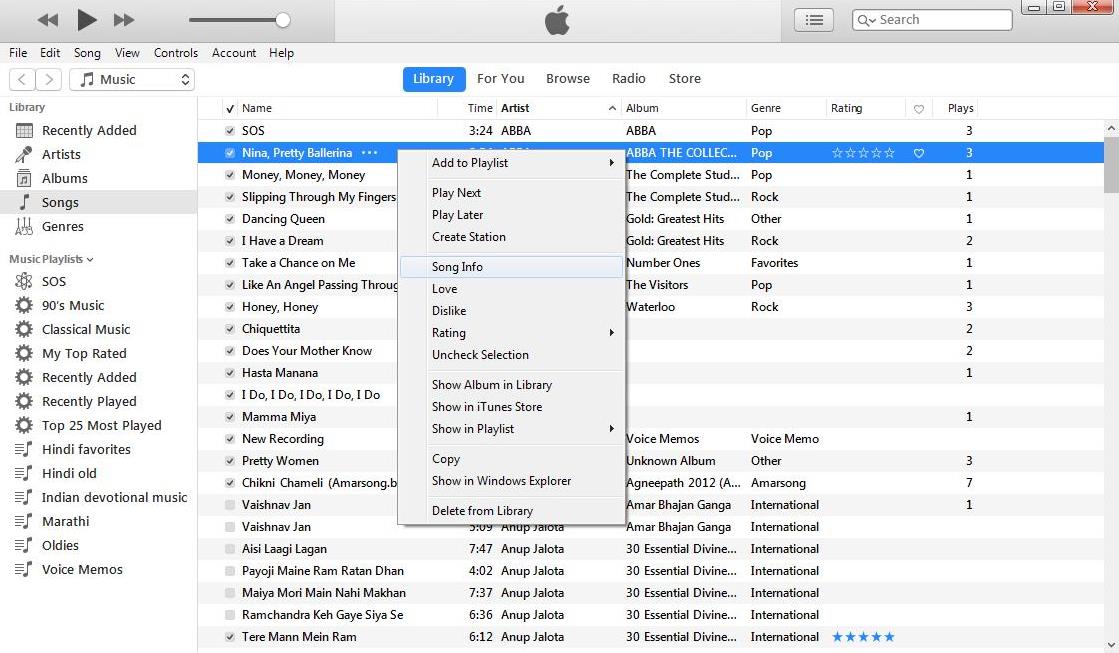Click the checkmark column header
The image size is (1119, 653).
(x=230, y=108)
